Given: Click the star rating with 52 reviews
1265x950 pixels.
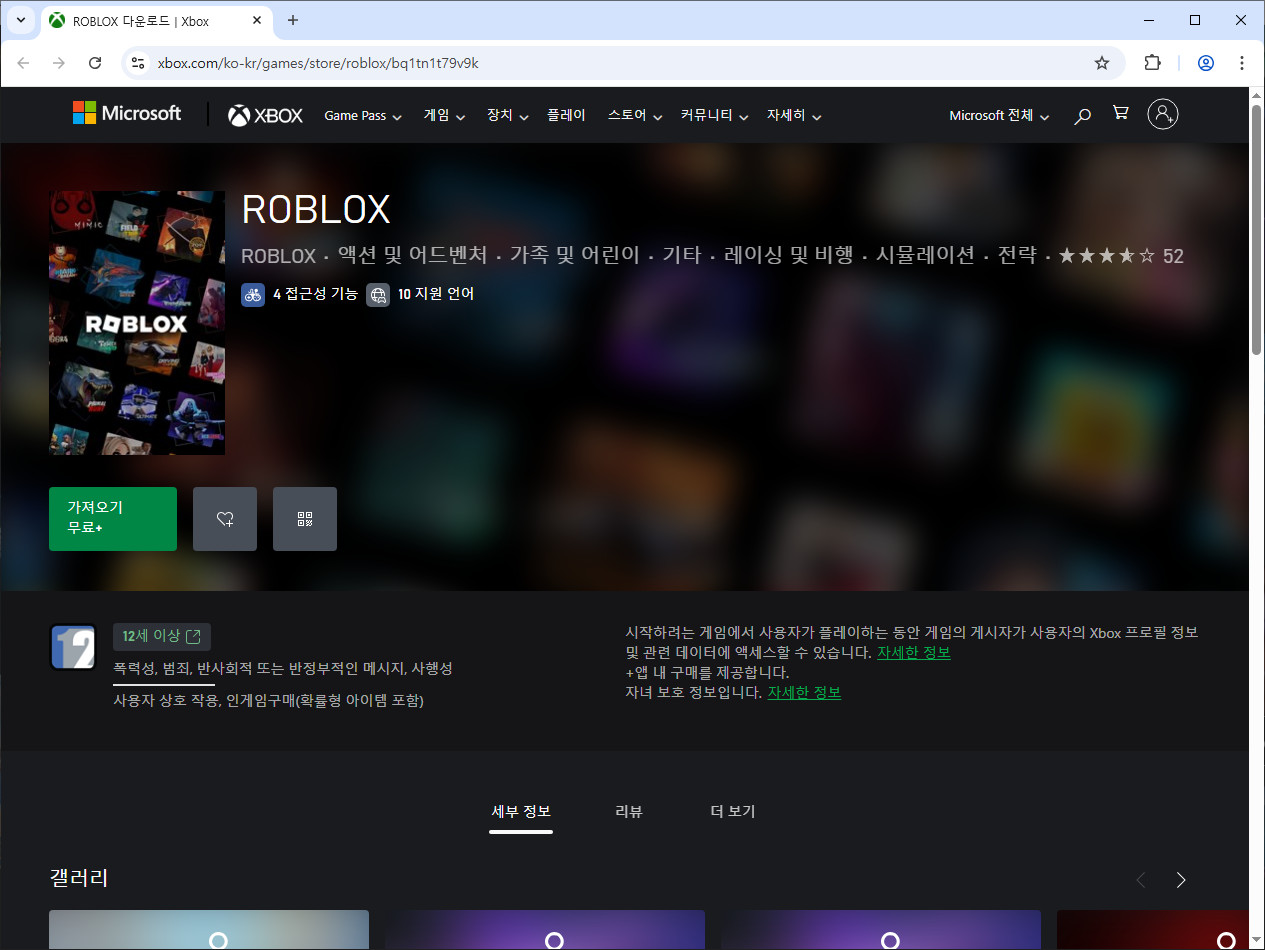Looking at the screenshot, I should [x=1120, y=256].
